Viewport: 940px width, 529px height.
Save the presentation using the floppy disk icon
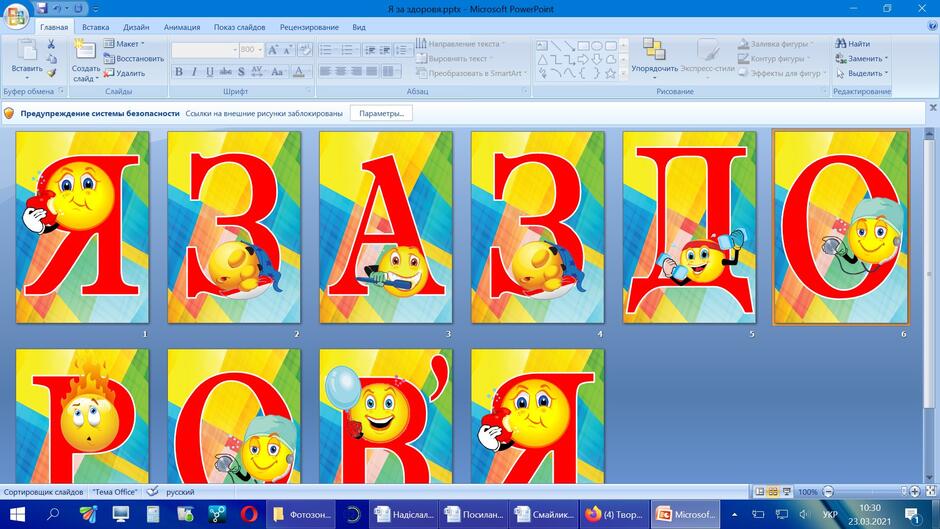[41, 8]
